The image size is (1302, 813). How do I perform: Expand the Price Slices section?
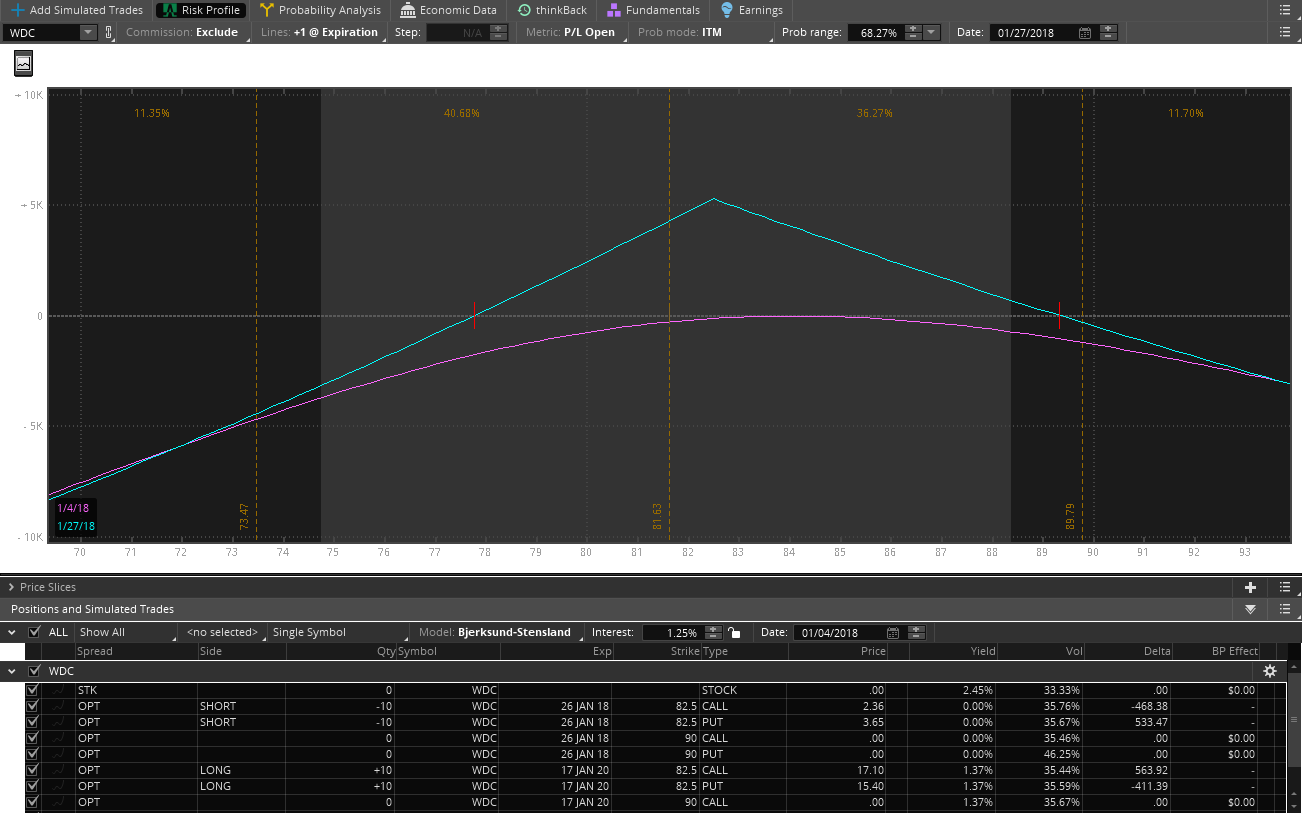pos(12,587)
